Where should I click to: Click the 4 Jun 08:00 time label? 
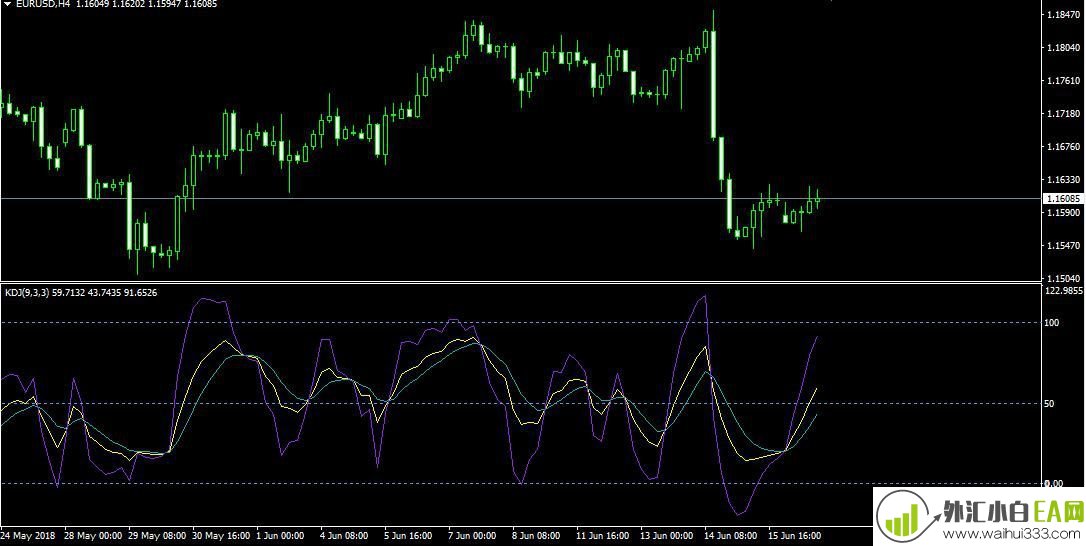tap(344, 536)
